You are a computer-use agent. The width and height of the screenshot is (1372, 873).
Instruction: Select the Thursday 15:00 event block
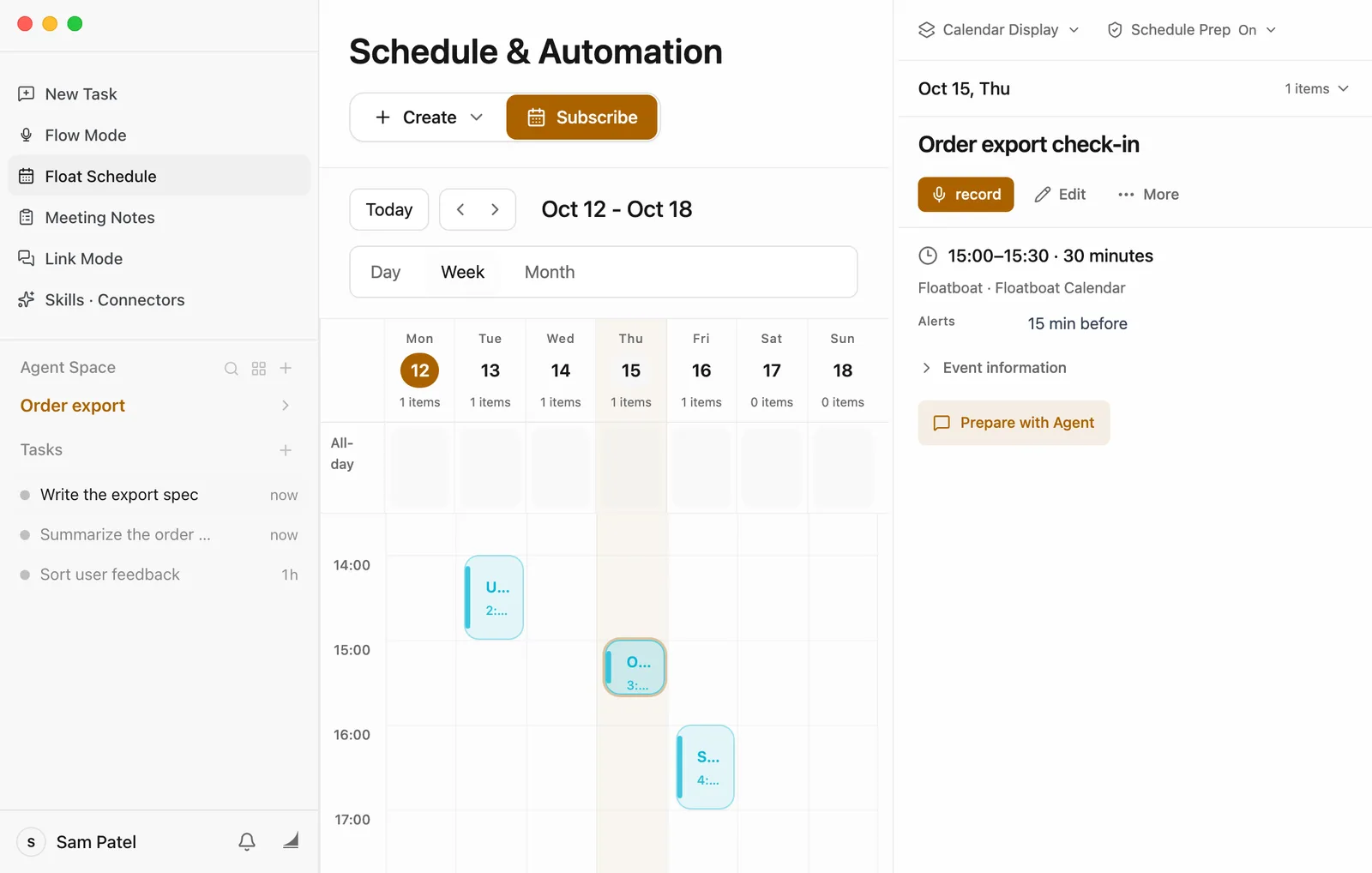tap(635, 667)
